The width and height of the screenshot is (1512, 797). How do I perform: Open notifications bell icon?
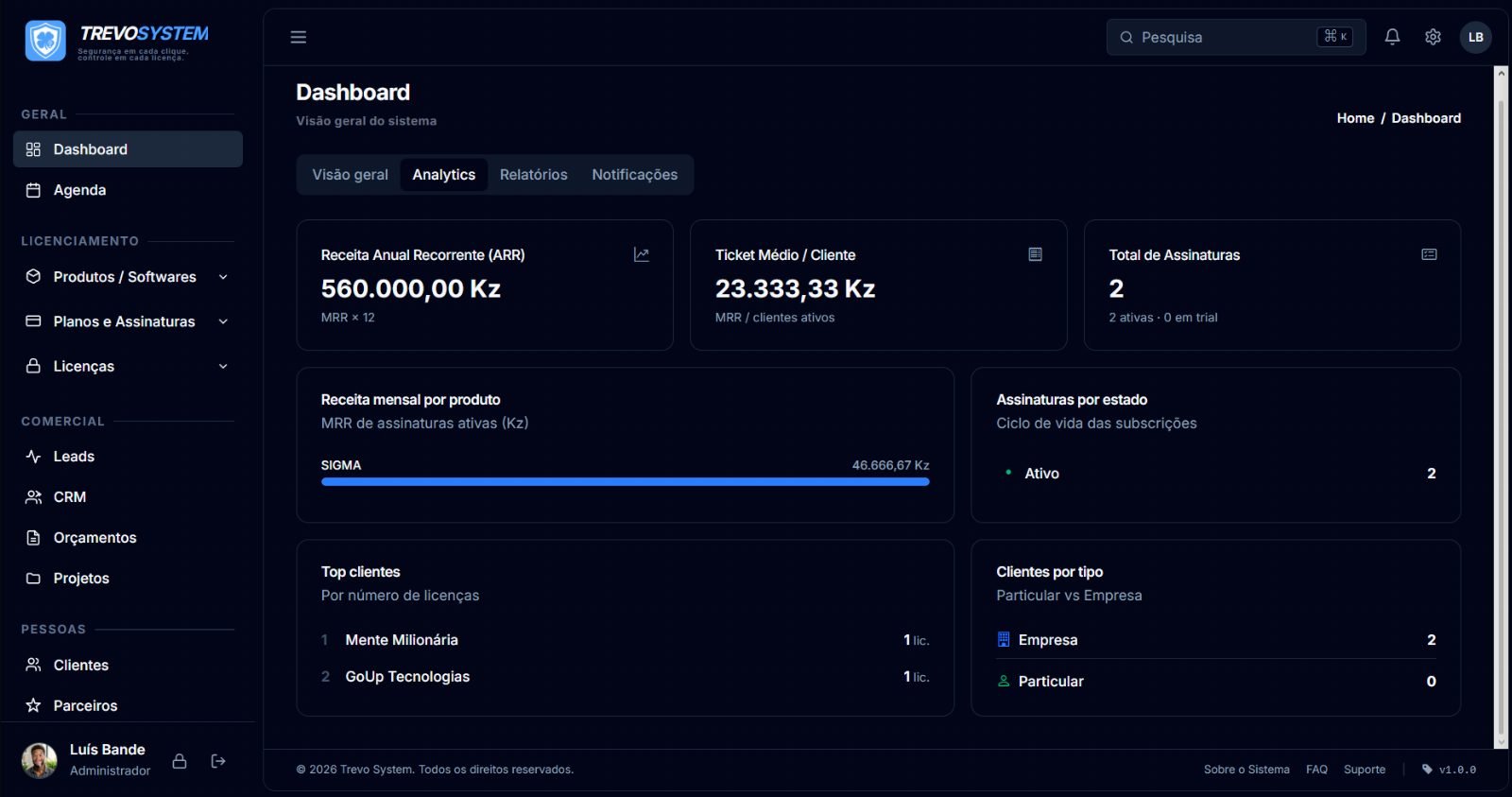pyautogui.click(x=1392, y=37)
